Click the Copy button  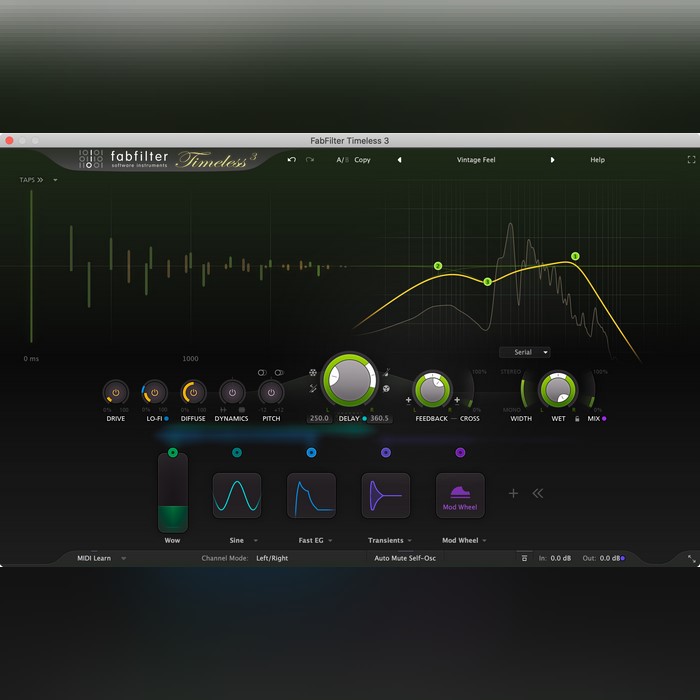pos(362,160)
